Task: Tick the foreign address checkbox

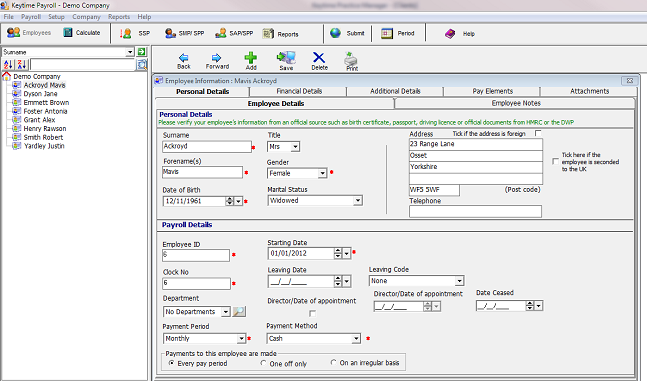Action: point(538,133)
